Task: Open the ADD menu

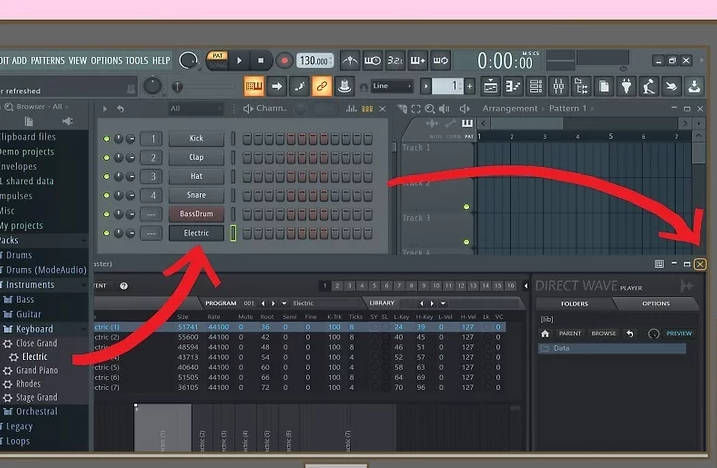Action: click(19, 60)
